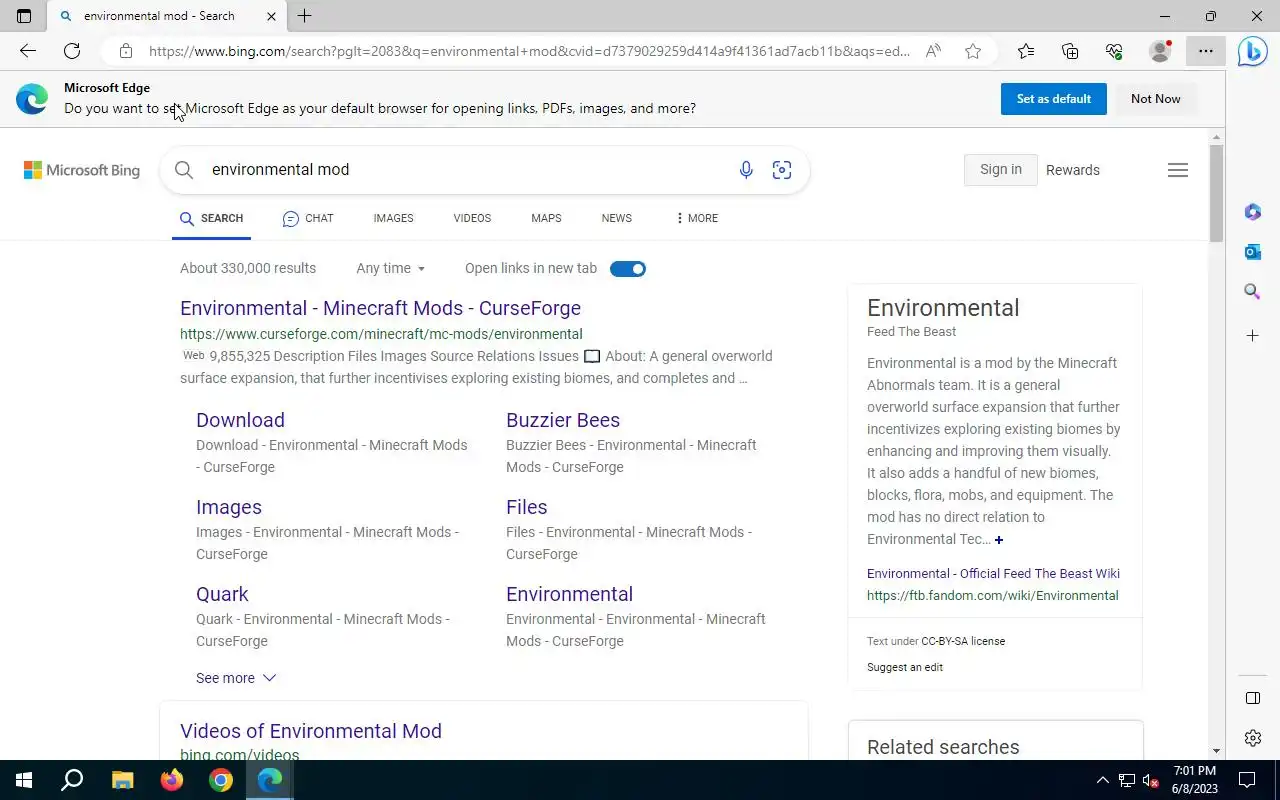The width and height of the screenshot is (1280, 800).
Task: Switch to CHAT tab
Action: click(x=308, y=218)
